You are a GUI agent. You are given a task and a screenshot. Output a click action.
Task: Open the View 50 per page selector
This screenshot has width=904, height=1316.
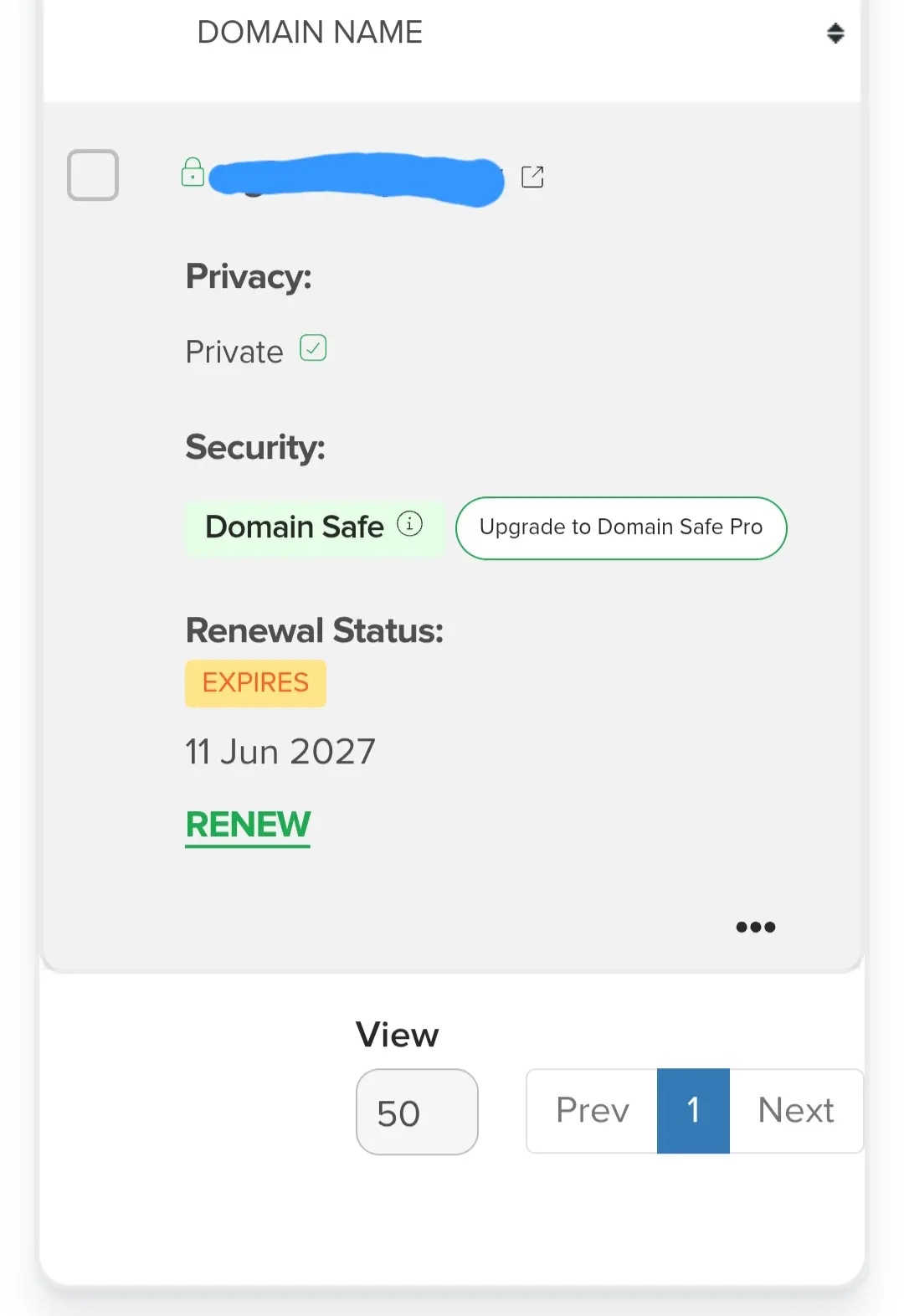[x=417, y=1112]
